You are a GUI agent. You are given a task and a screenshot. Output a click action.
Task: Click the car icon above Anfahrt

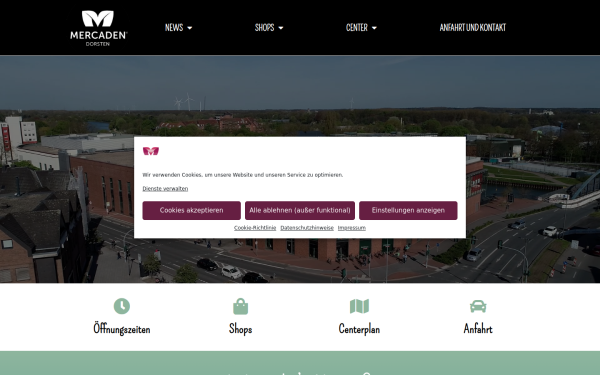click(x=478, y=306)
